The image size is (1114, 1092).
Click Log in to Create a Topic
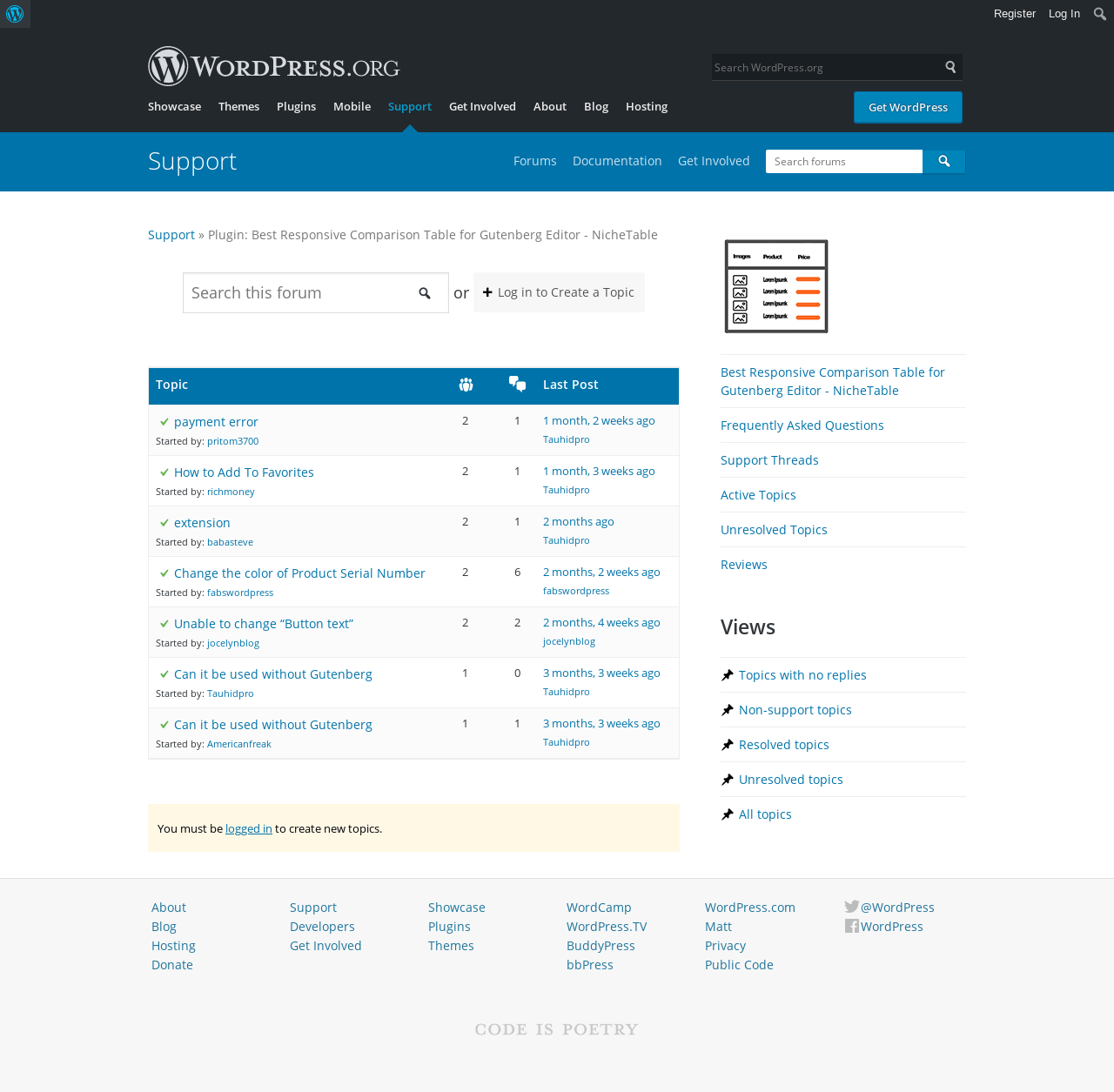(559, 292)
